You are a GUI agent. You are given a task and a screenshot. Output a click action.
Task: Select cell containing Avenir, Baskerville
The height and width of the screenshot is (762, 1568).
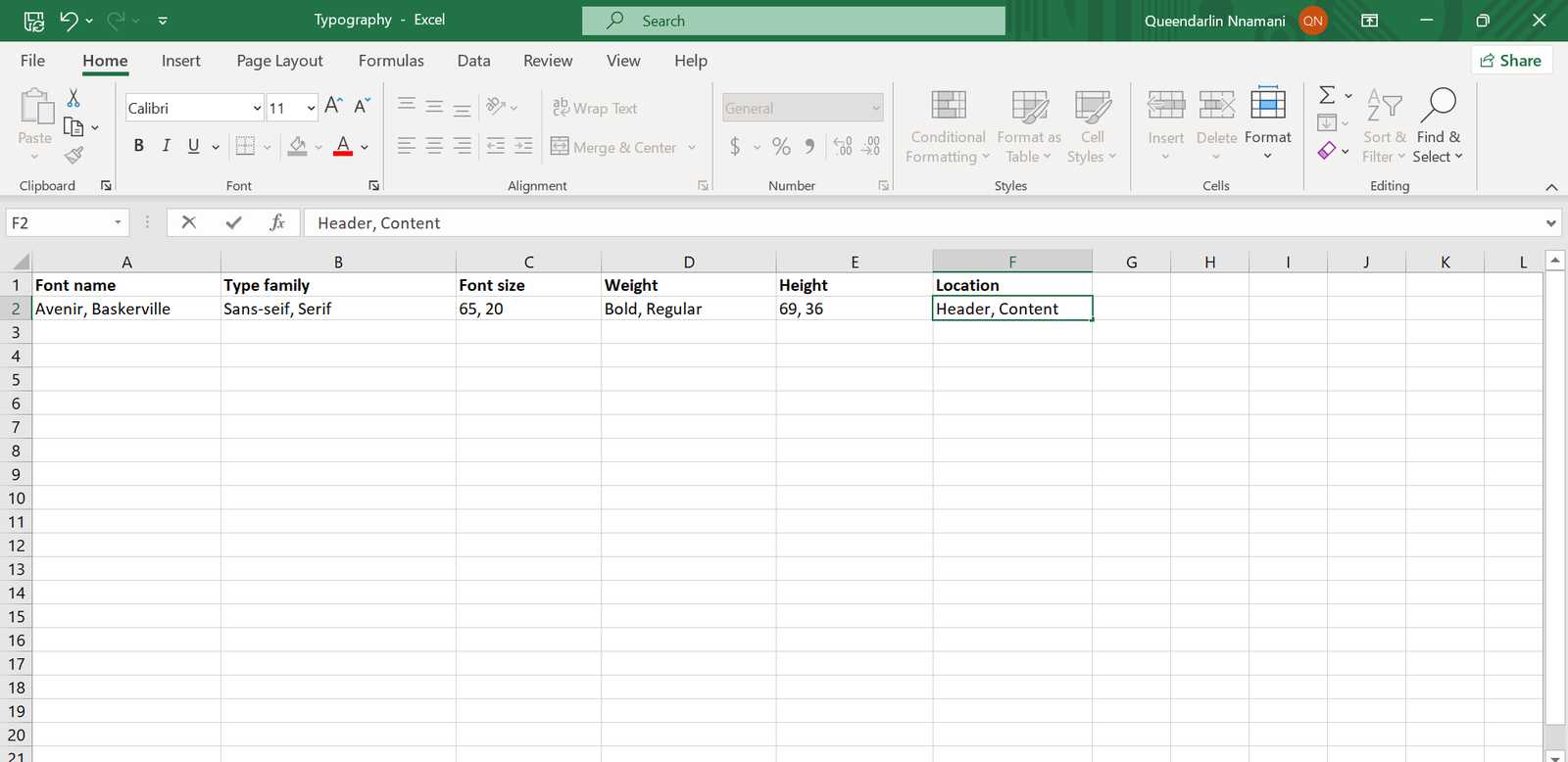[x=126, y=309]
